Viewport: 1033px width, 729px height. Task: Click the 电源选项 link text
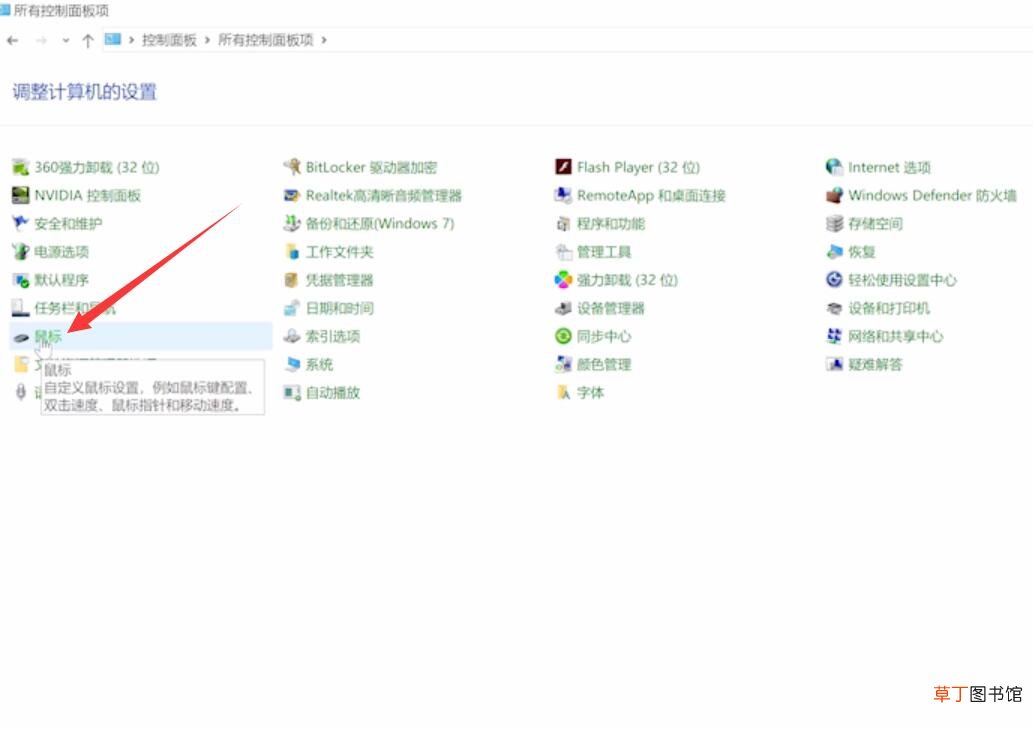(x=61, y=252)
